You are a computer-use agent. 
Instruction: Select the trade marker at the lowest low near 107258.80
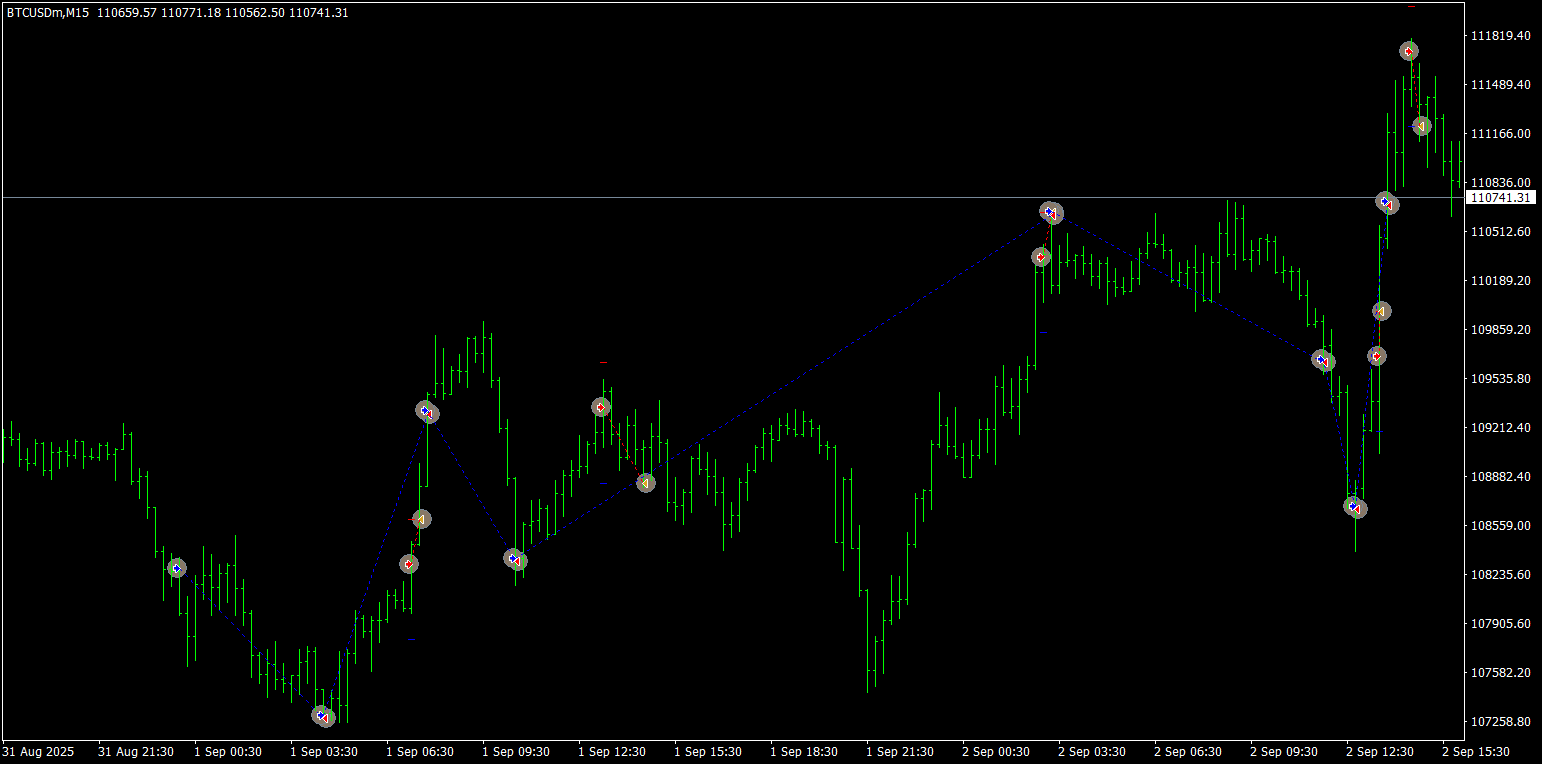322,716
